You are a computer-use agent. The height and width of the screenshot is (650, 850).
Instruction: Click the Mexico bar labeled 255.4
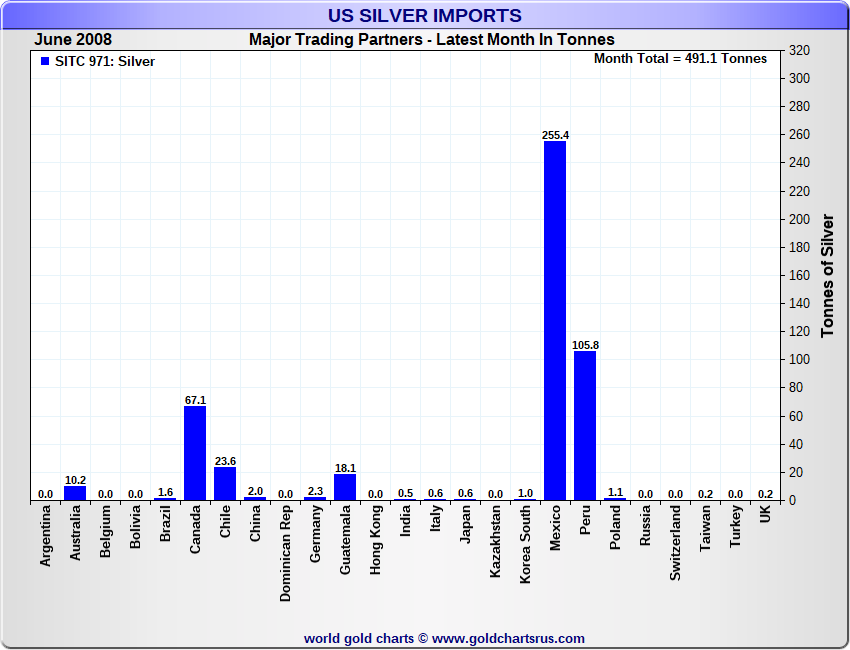555,320
